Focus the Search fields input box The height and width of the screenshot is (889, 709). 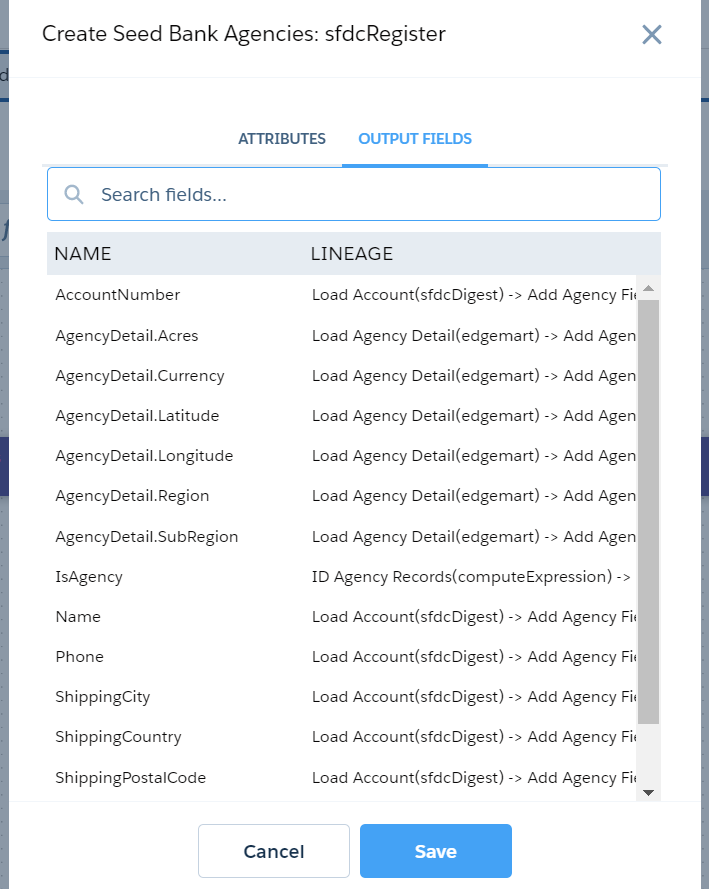370,194
